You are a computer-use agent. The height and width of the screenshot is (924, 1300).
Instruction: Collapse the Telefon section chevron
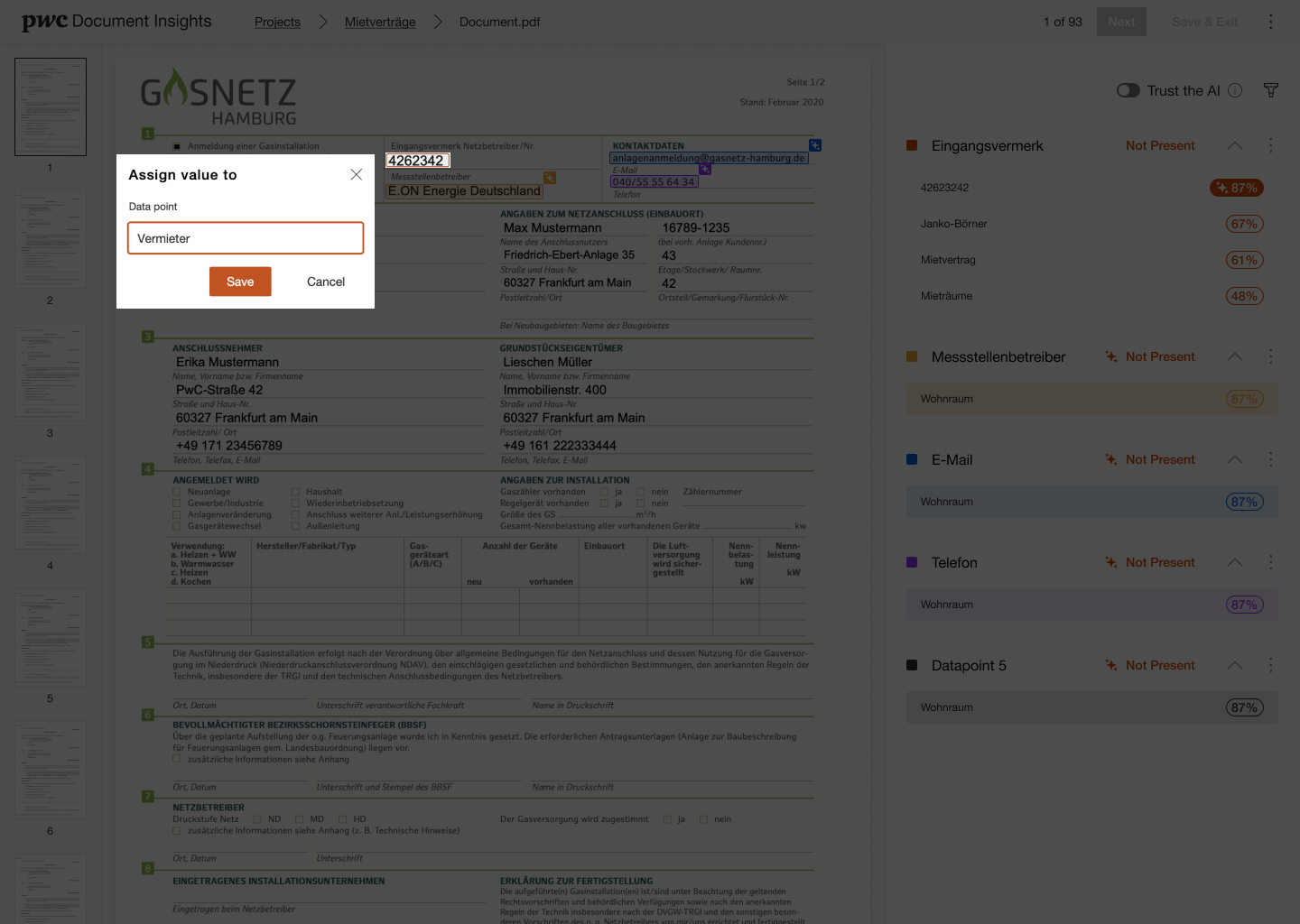pyautogui.click(x=1235, y=562)
